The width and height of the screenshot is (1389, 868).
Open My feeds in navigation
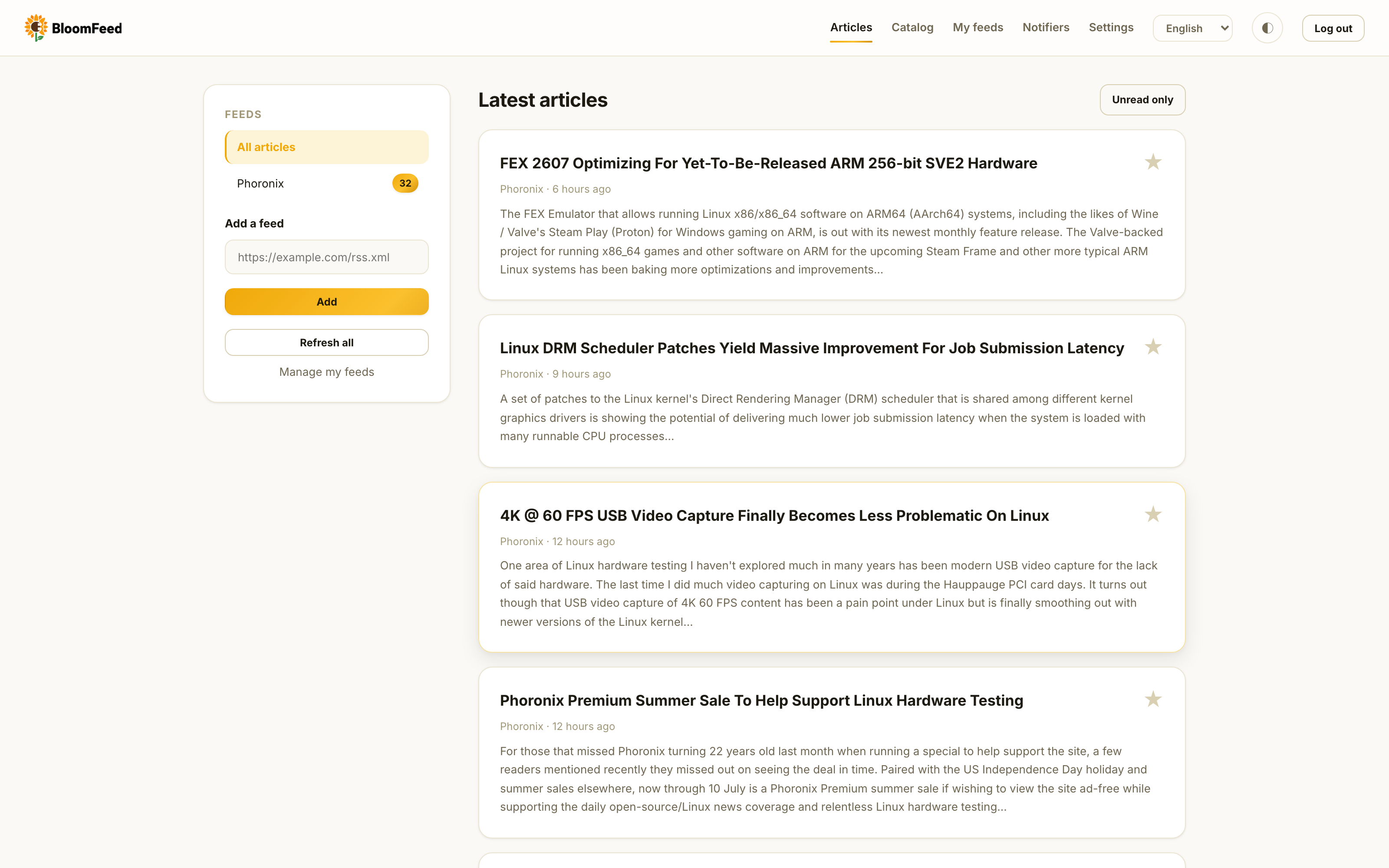(x=978, y=27)
